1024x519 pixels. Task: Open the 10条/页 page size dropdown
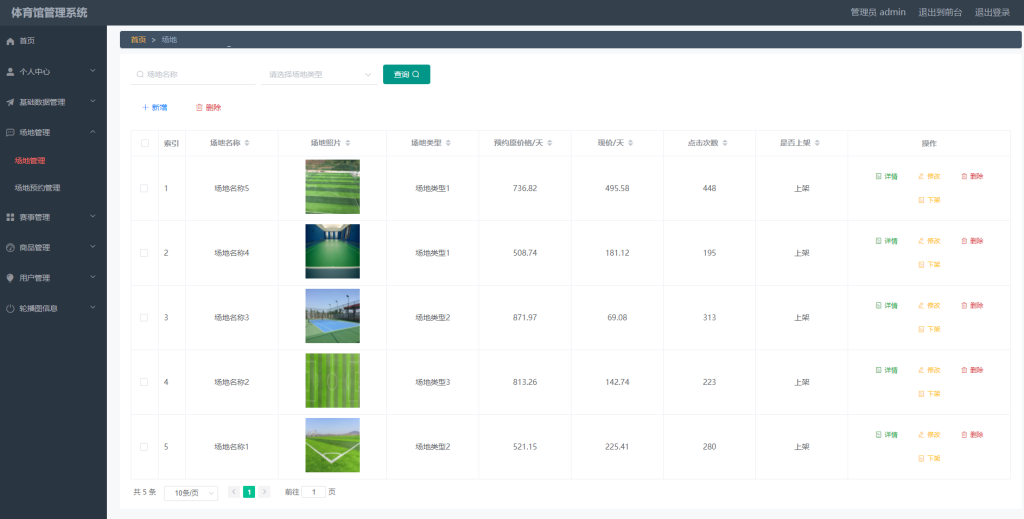191,493
